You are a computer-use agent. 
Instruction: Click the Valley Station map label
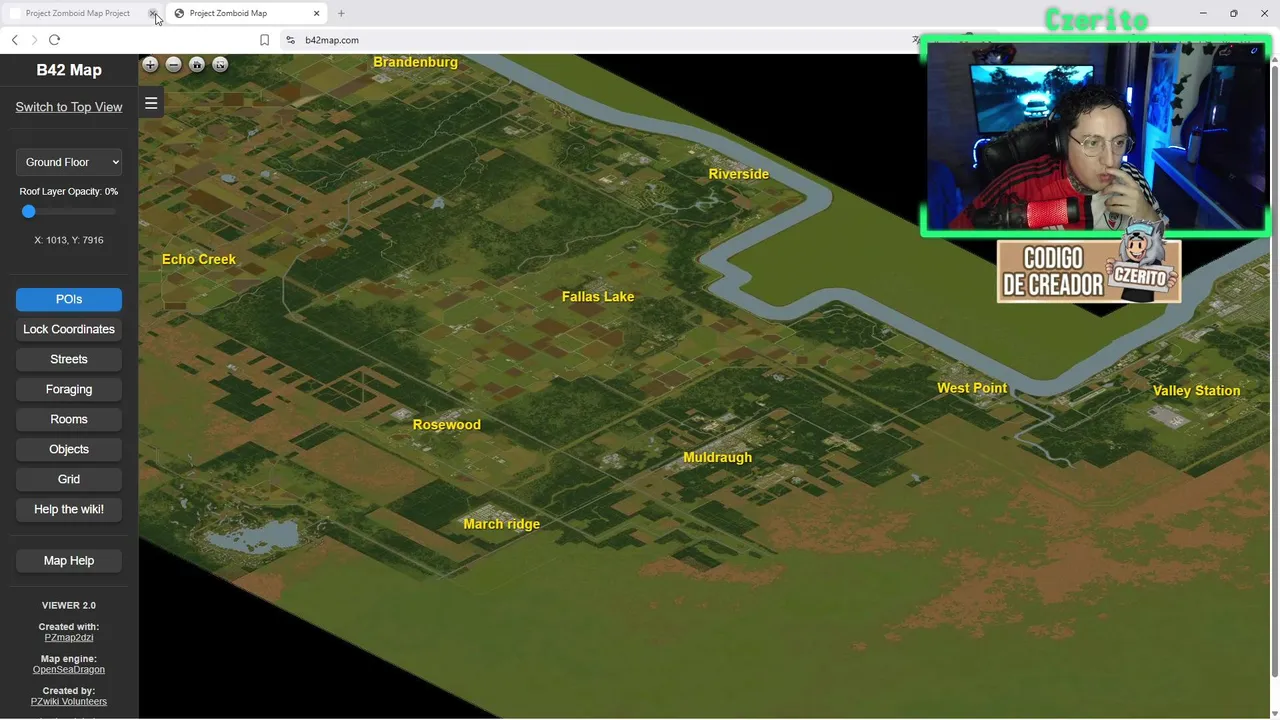pos(1196,391)
